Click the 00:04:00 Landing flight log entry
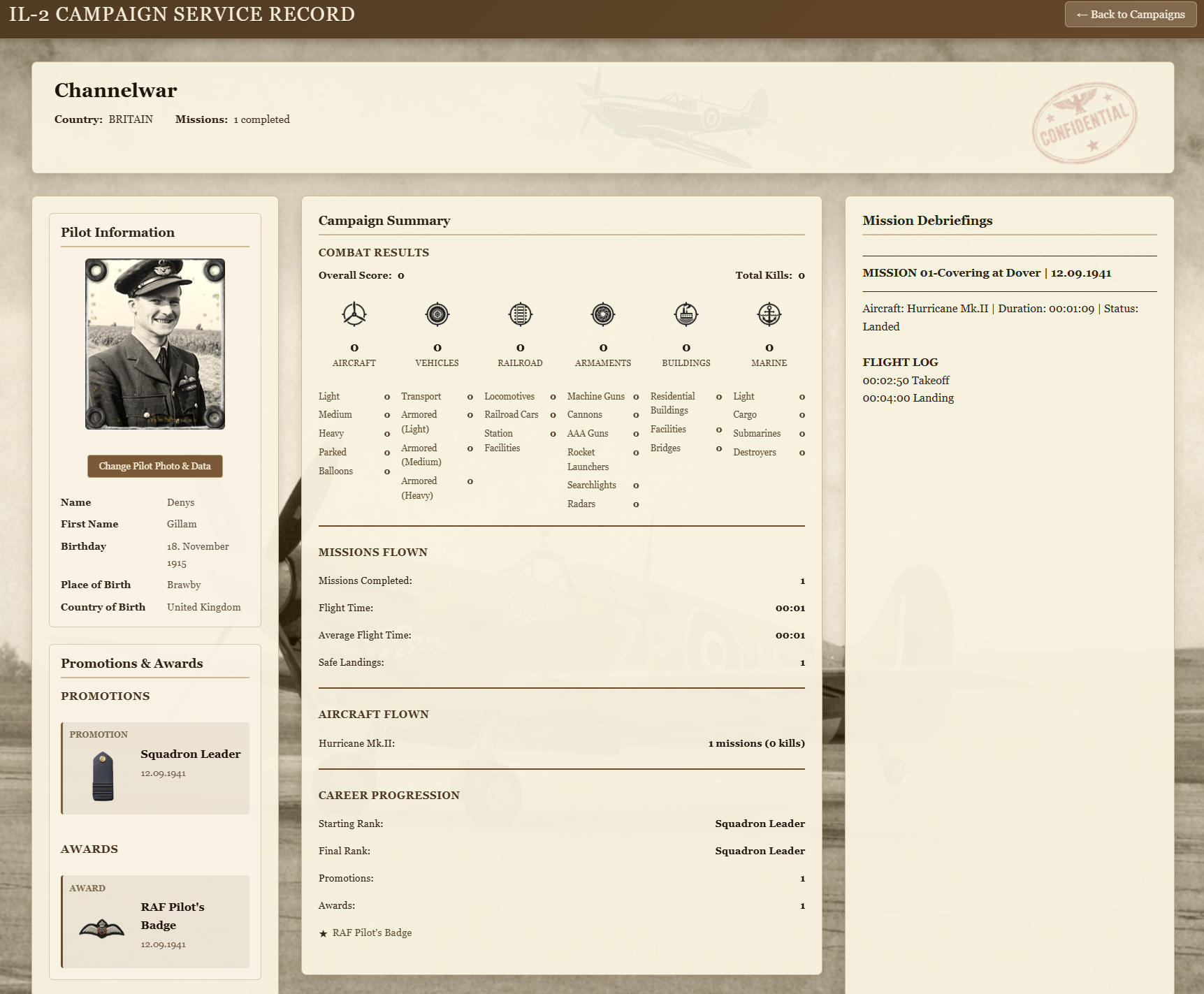 click(x=908, y=398)
